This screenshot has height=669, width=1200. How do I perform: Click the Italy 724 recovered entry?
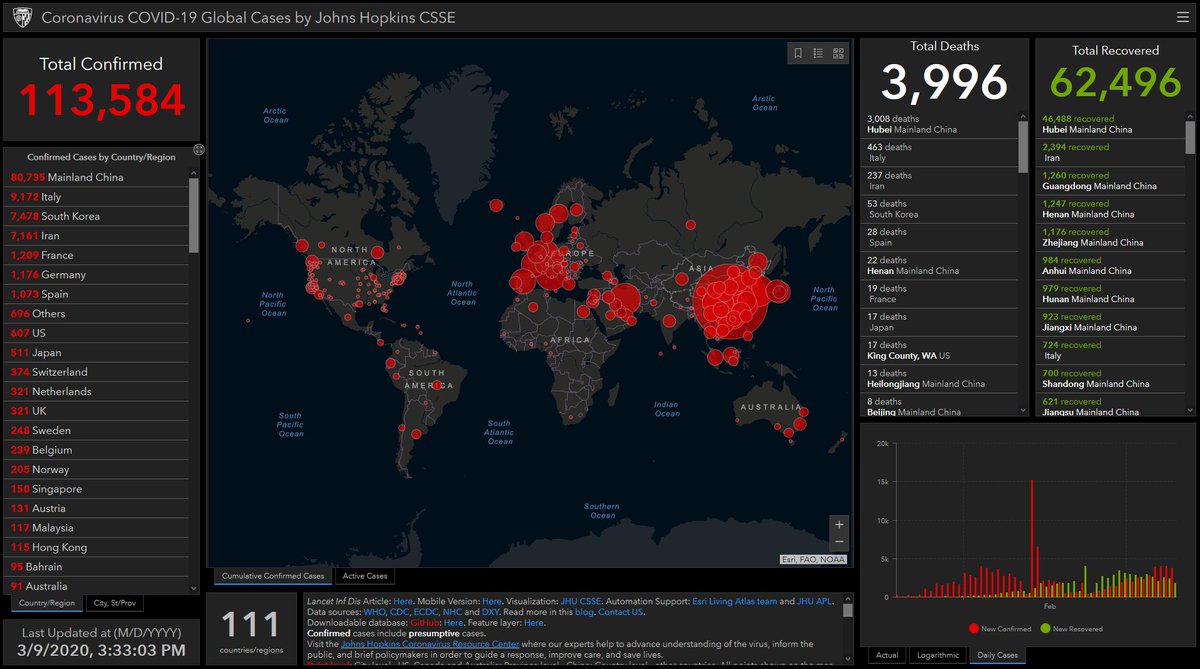1111,350
